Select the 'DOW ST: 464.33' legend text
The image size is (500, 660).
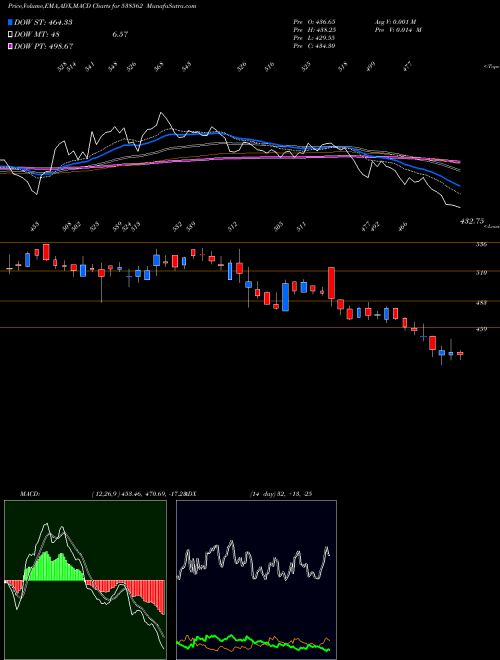coord(43,22)
